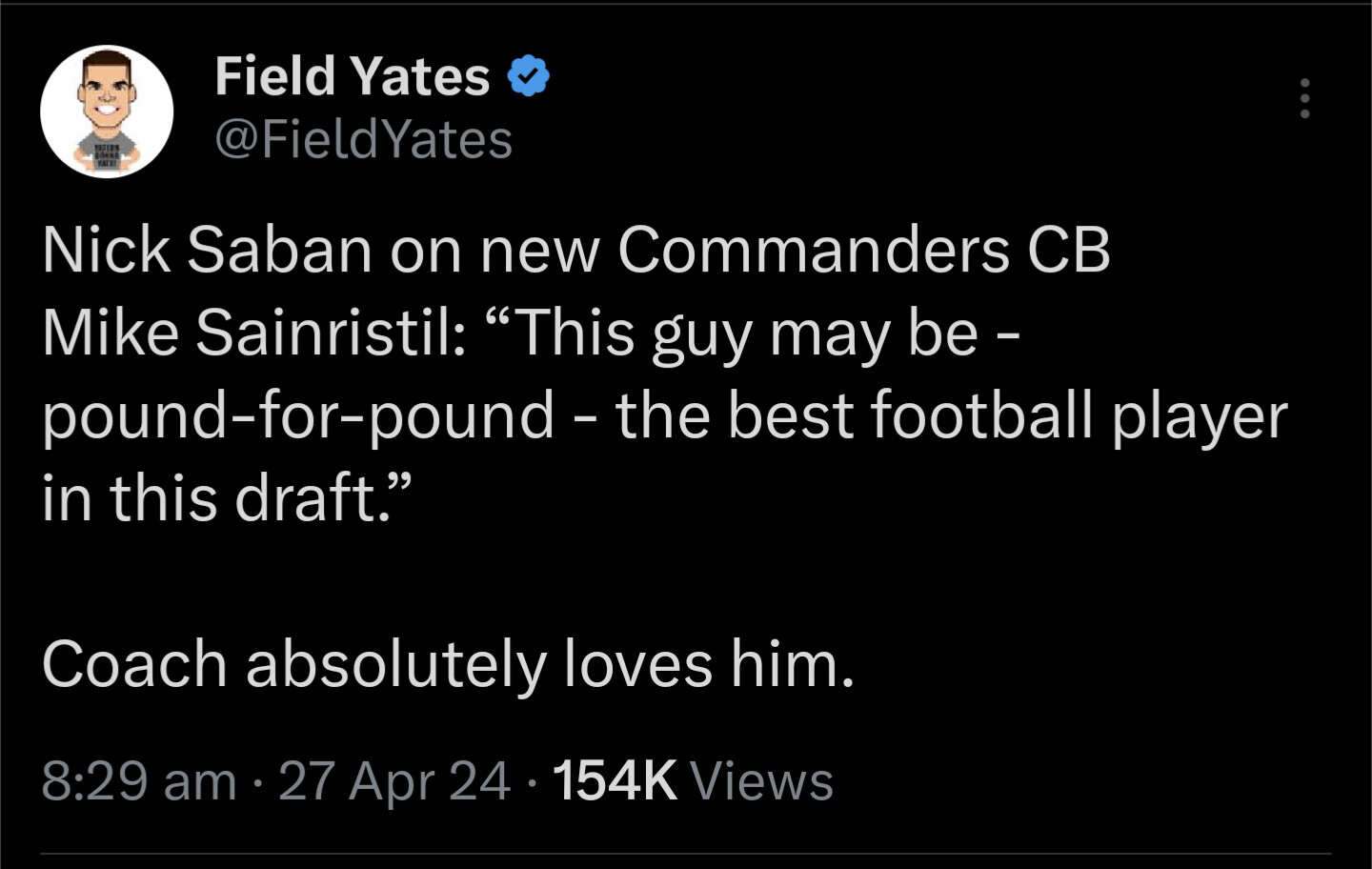Click the phrase pound-for-pound

[298, 416]
